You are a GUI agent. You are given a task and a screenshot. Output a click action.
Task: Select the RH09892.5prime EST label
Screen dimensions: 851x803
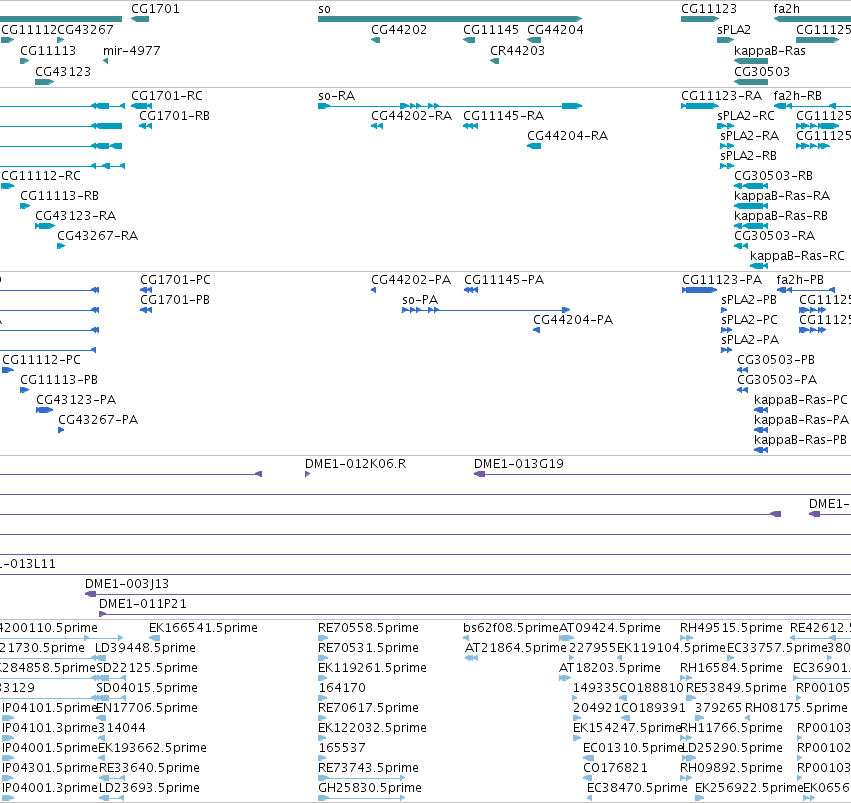pos(732,768)
